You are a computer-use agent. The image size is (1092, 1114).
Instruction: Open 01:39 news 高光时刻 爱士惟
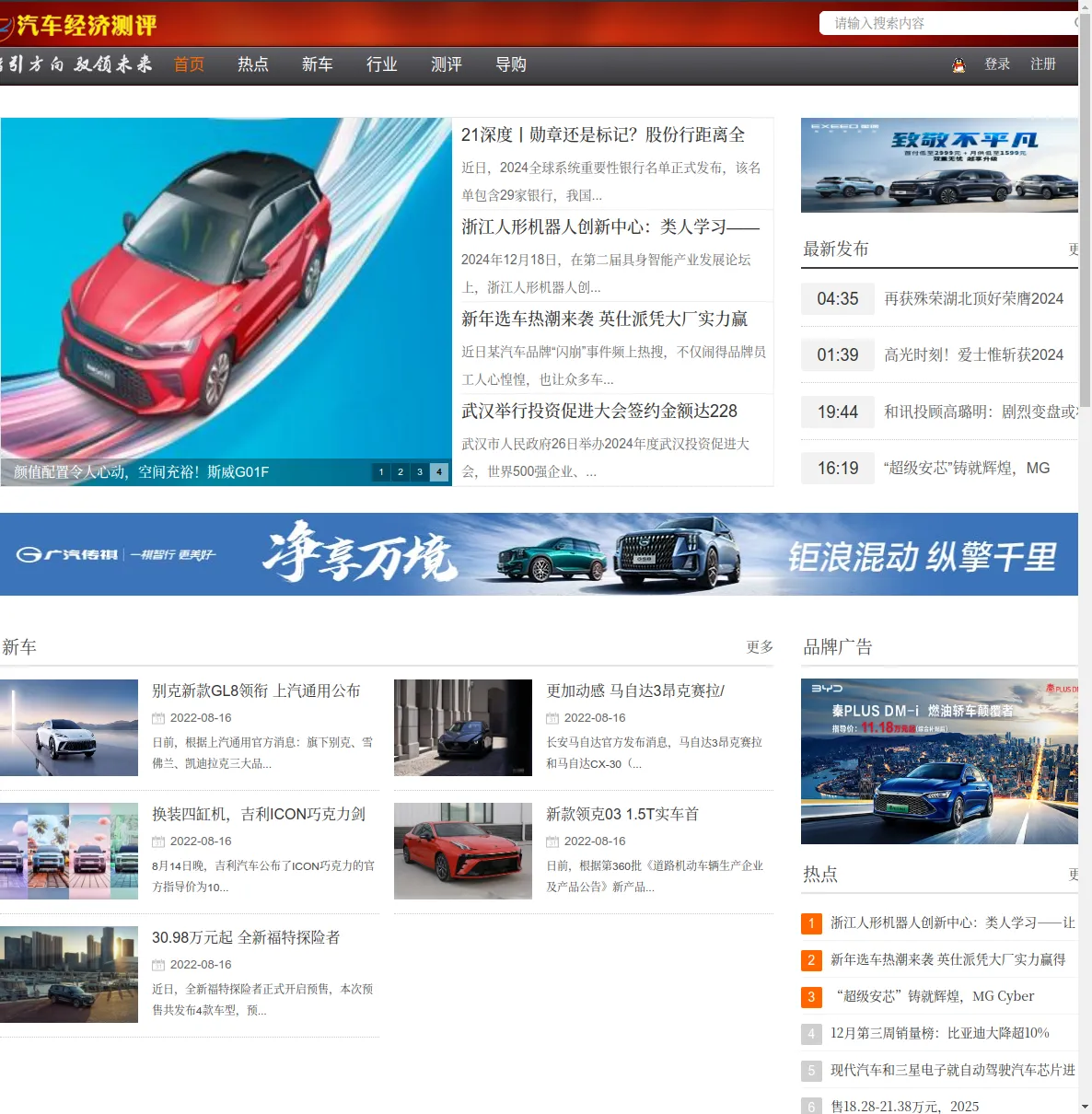[x=974, y=355]
